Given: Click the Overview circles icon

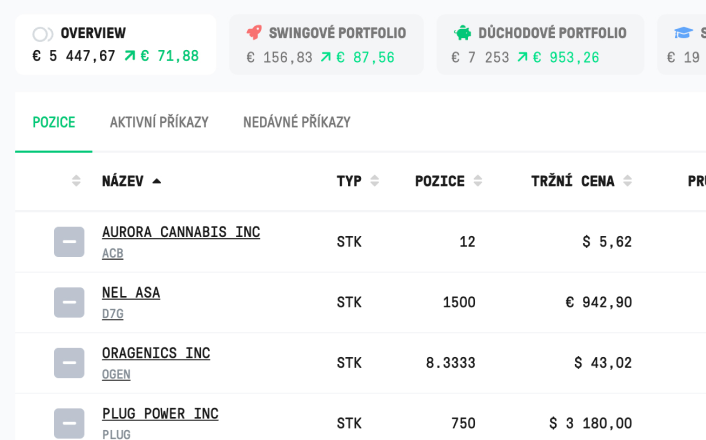Looking at the screenshot, I should [x=43, y=34].
